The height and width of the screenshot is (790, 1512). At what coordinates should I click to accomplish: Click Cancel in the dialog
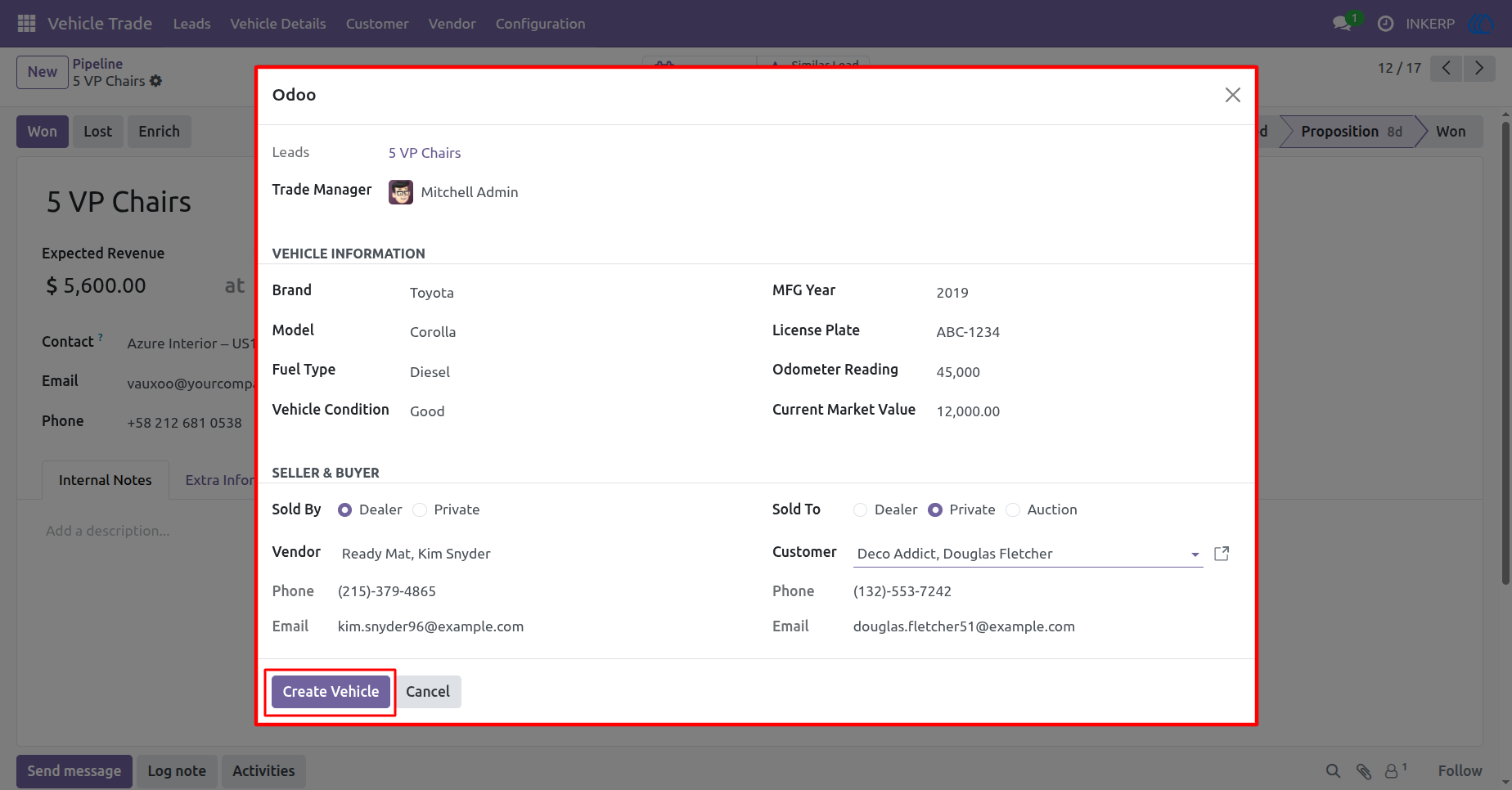click(x=428, y=692)
